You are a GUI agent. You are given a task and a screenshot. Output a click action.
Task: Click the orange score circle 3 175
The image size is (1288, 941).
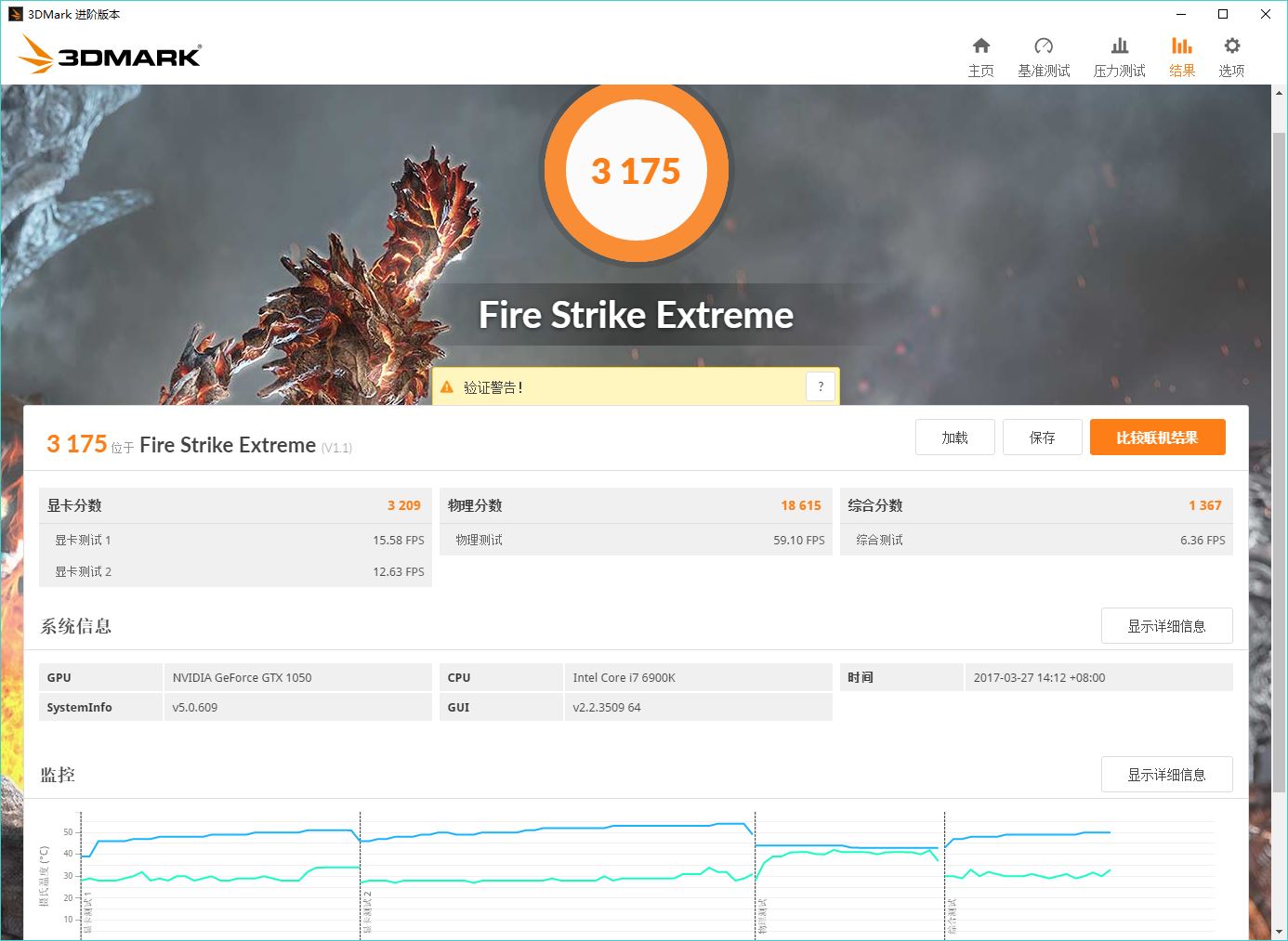pos(636,172)
